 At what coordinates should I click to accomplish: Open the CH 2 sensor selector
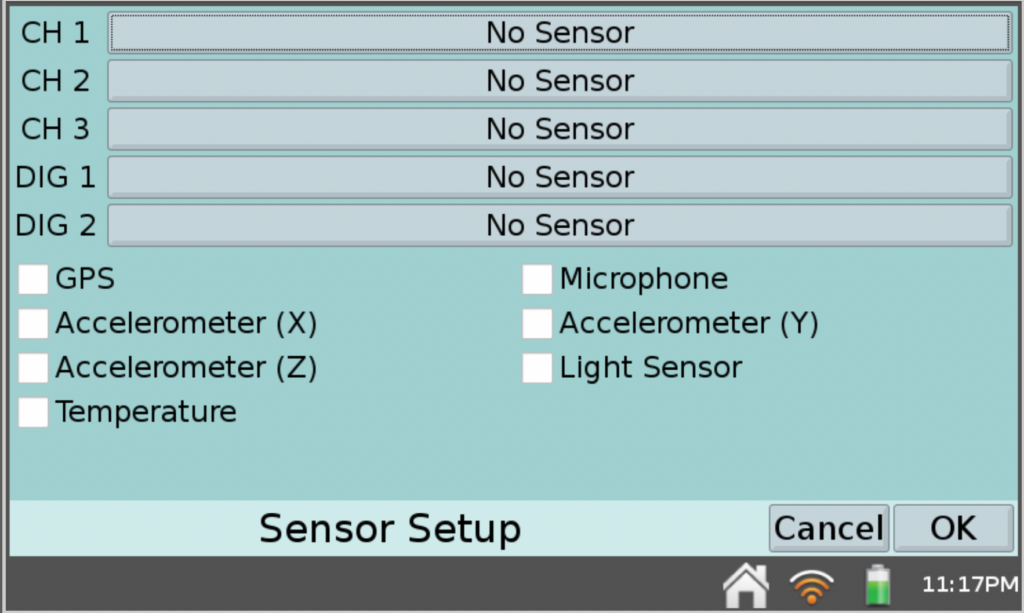560,81
